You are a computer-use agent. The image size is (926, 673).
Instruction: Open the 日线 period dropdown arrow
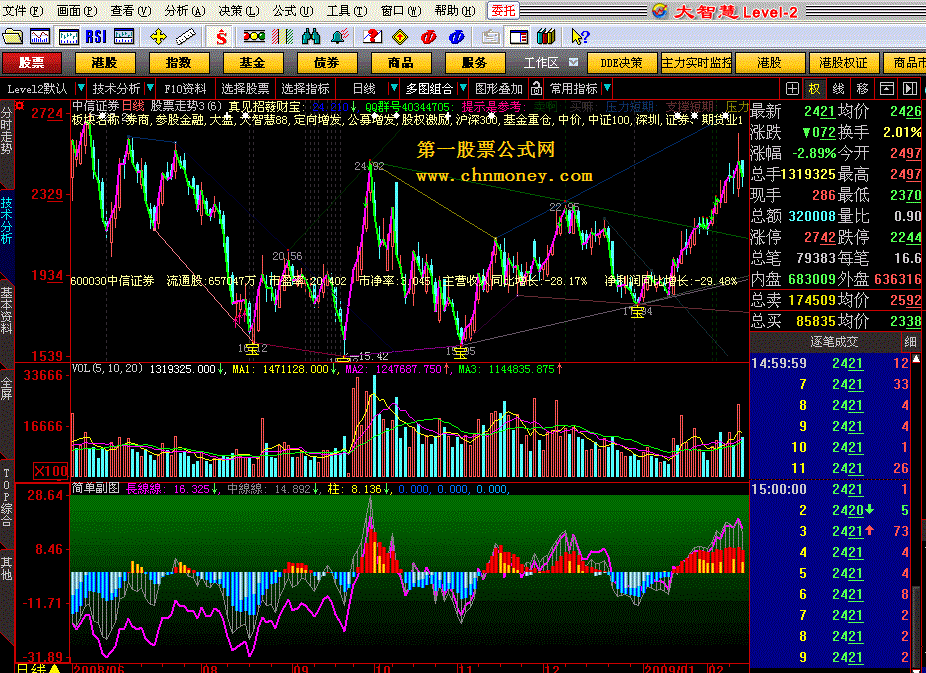393,89
